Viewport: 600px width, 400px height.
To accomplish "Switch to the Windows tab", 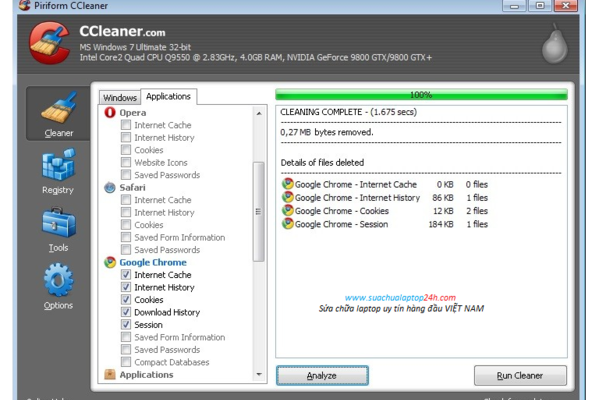I will [119, 97].
